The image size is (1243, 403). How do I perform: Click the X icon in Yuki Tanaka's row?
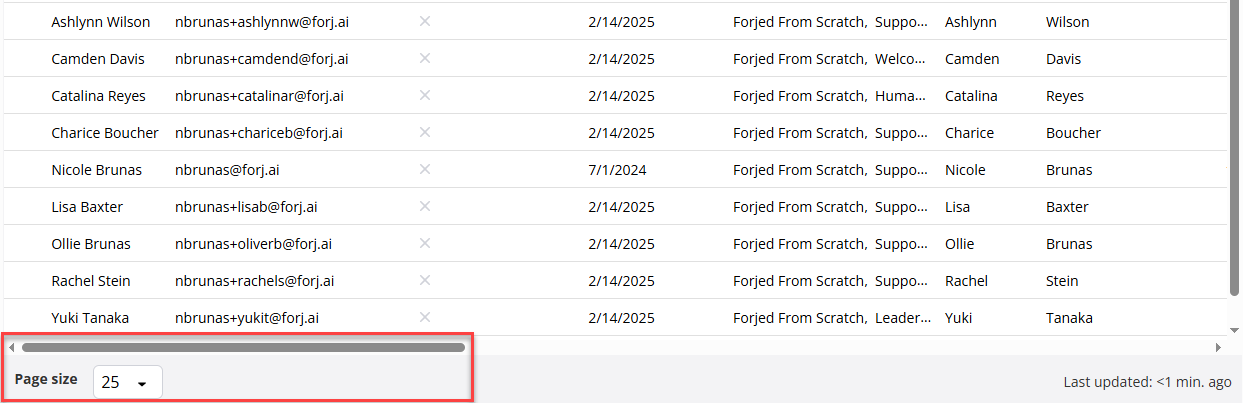[x=425, y=317]
